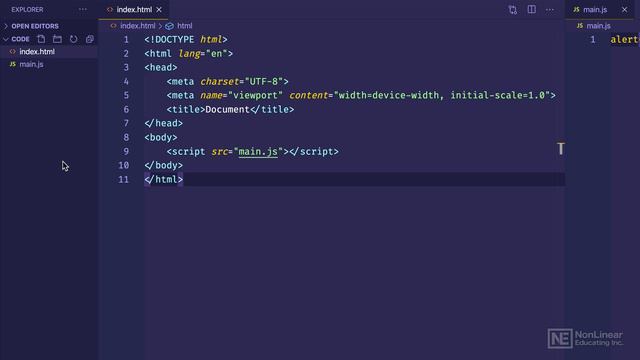
Task: Close the index.html tab
Action: [159, 9]
